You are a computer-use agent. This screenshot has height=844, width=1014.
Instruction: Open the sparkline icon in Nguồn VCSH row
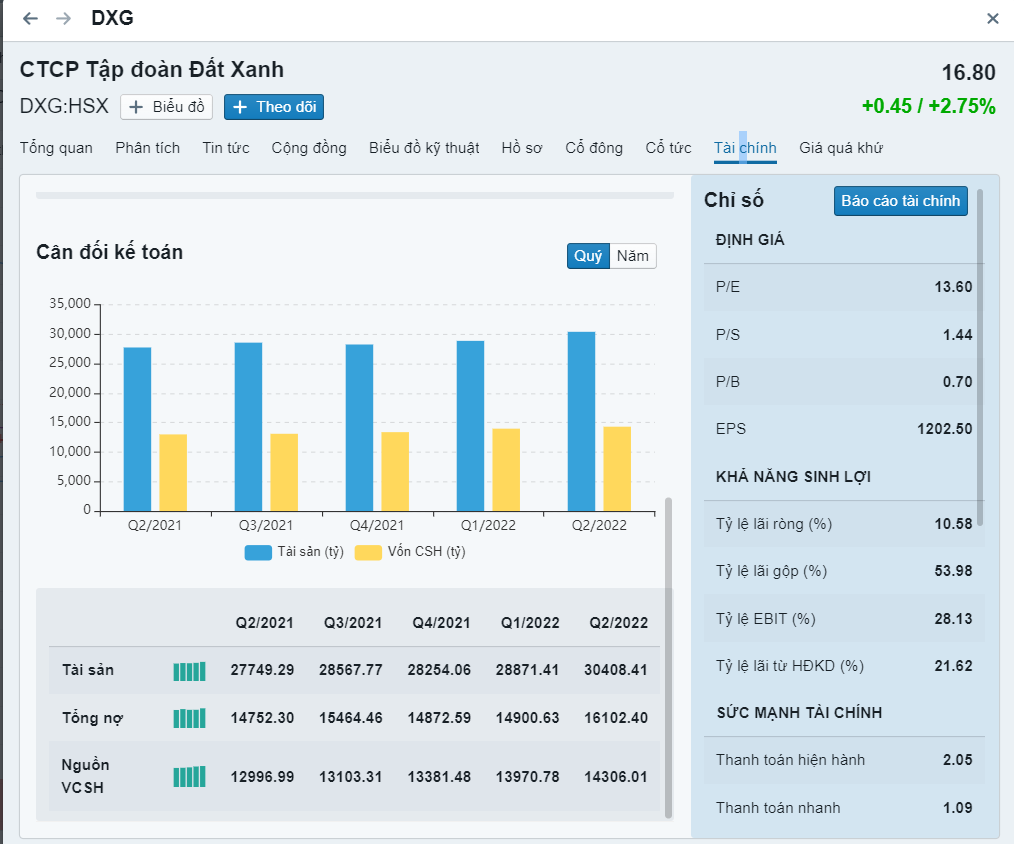click(x=189, y=777)
